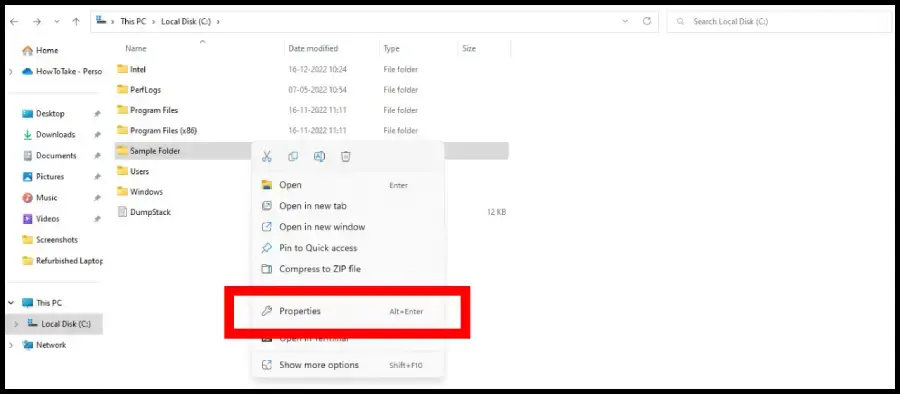Unpin Desktop using its pin icon
This screenshot has width=900, height=394.
(x=97, y=114)
